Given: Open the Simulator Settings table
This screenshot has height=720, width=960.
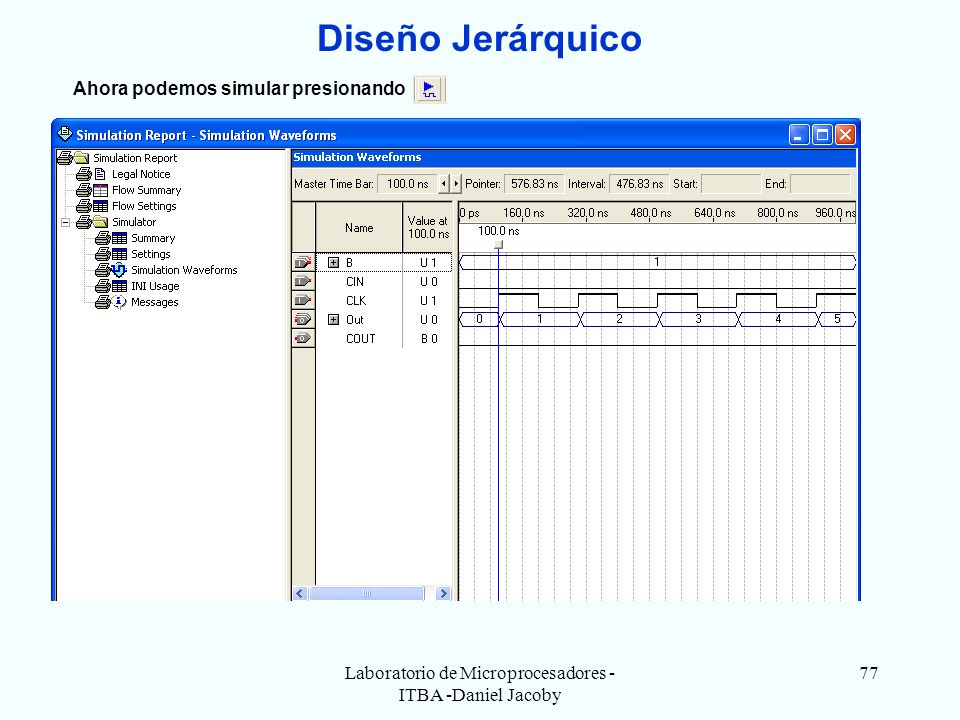Looking at the screenshot, I should pyautogui.click(x=151, y=254).
